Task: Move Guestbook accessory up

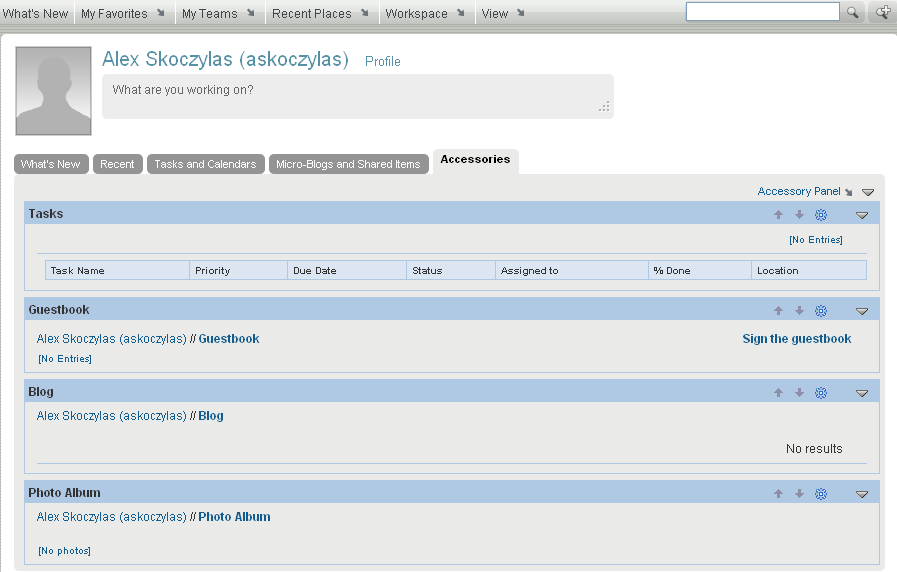Action: 778,311
